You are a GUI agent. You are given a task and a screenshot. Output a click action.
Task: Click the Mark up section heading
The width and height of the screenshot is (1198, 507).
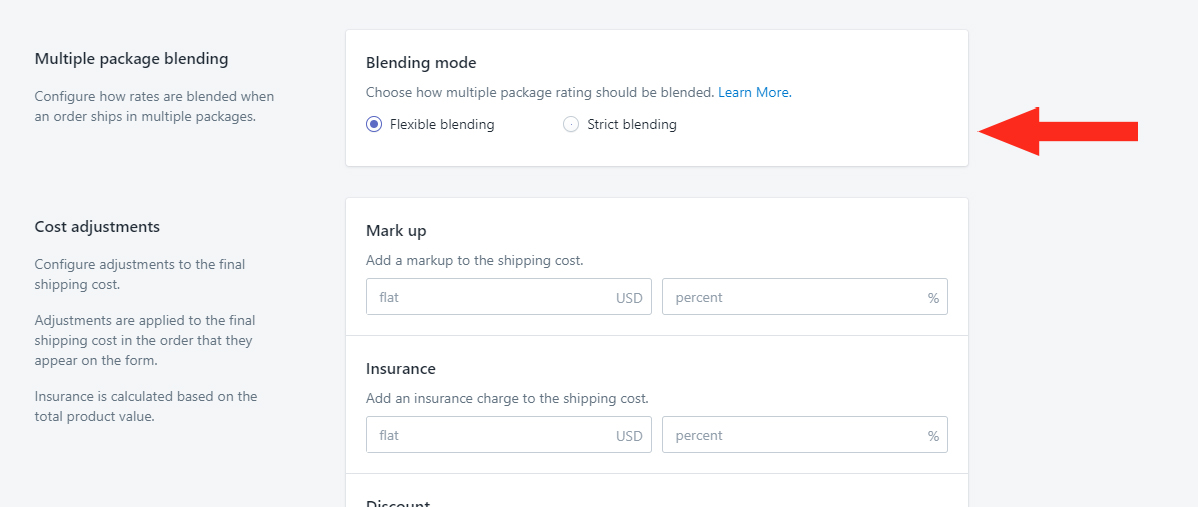point(396,231)
